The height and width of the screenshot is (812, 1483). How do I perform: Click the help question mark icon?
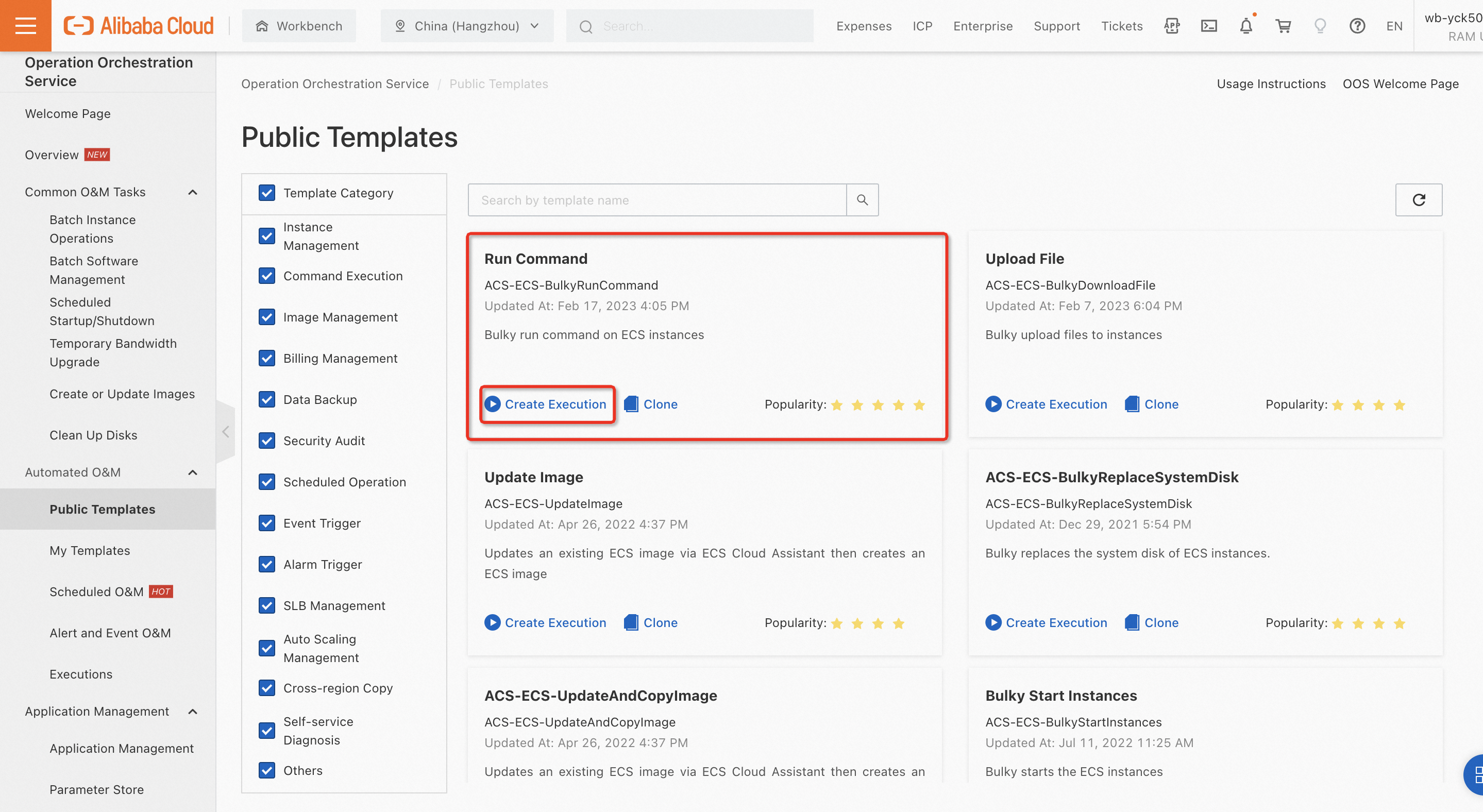[1357, 26]
